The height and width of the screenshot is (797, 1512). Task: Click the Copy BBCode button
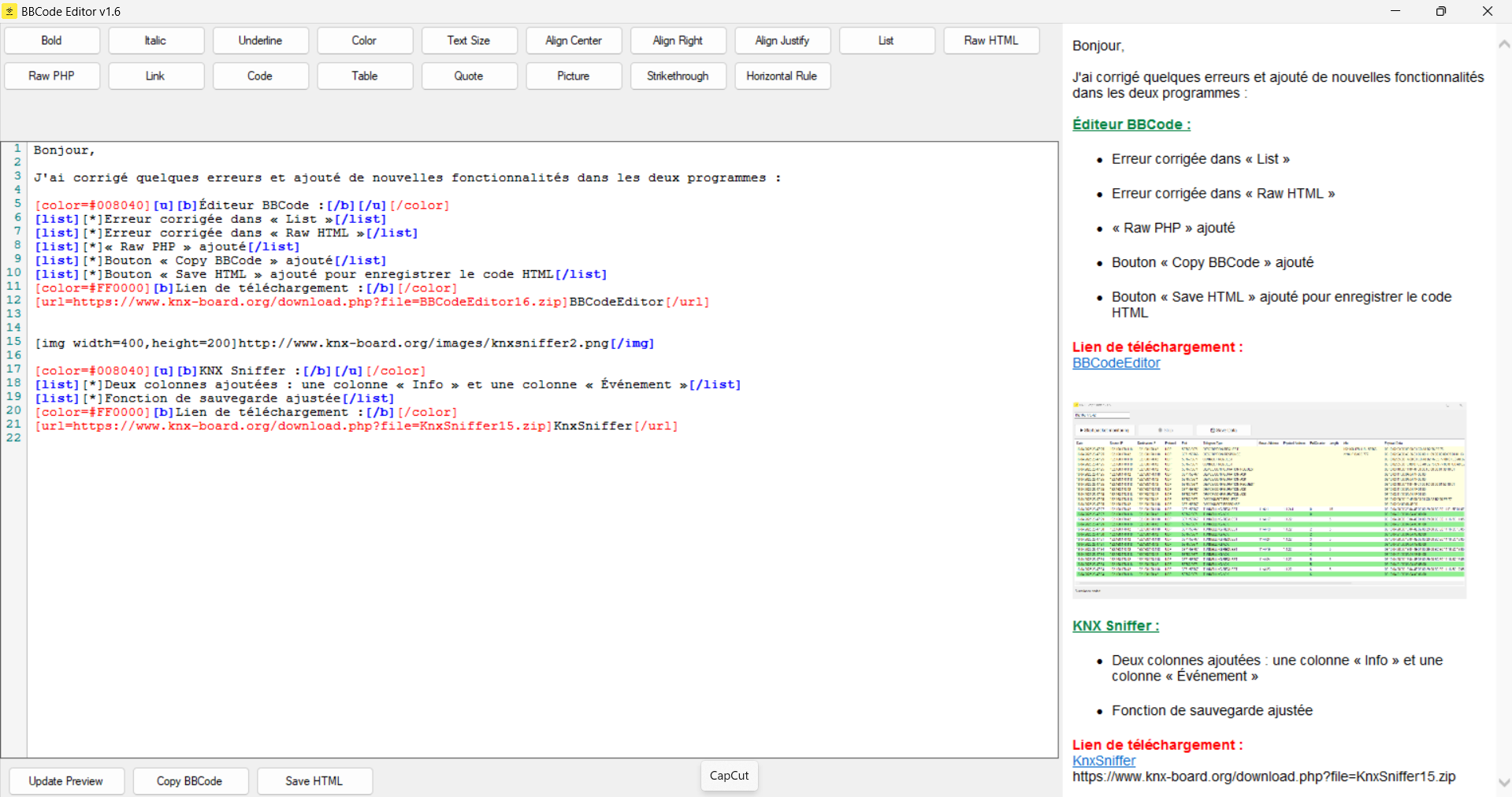click(x=191, y=781)
